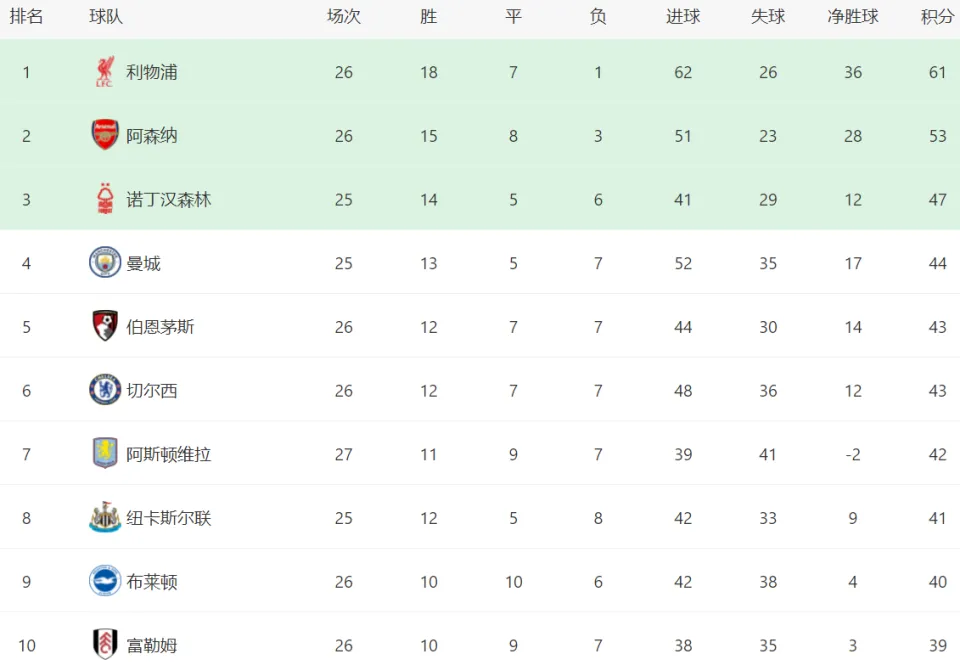Viewport: 960px width, 665px height.
Task: Click the Brighton seagull badge icon
Action: [x=105, y=581]
